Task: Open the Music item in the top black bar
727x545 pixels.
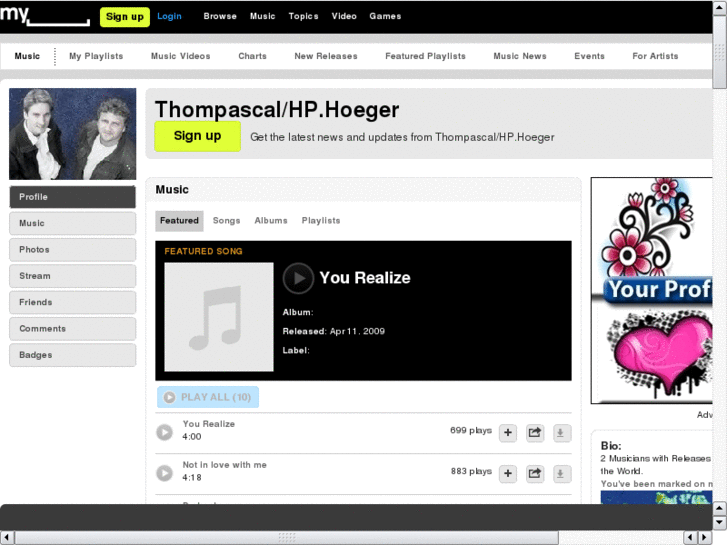Action: 262,16
